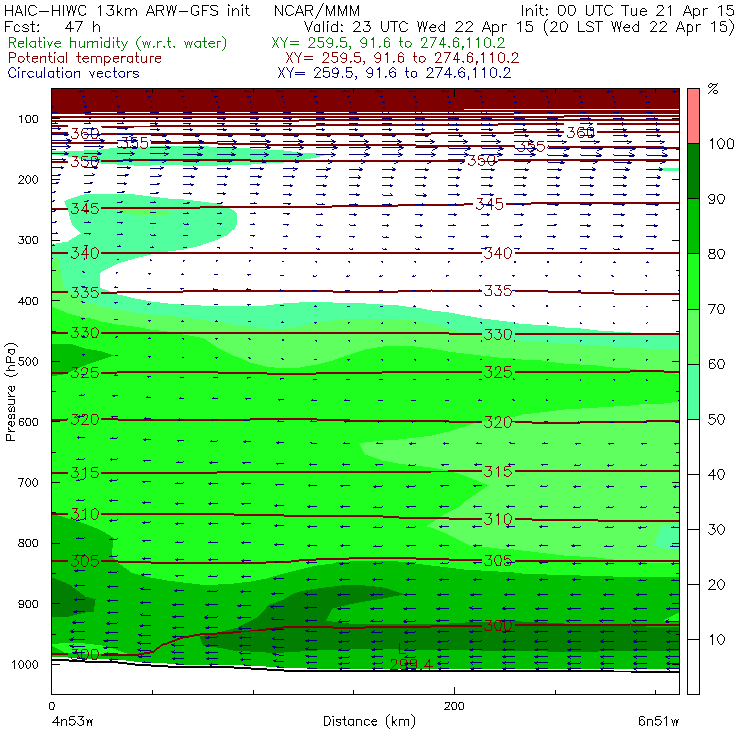Click the left-side "315" contour label
This screenshot has width=740, height=740.
click(85, 472)
